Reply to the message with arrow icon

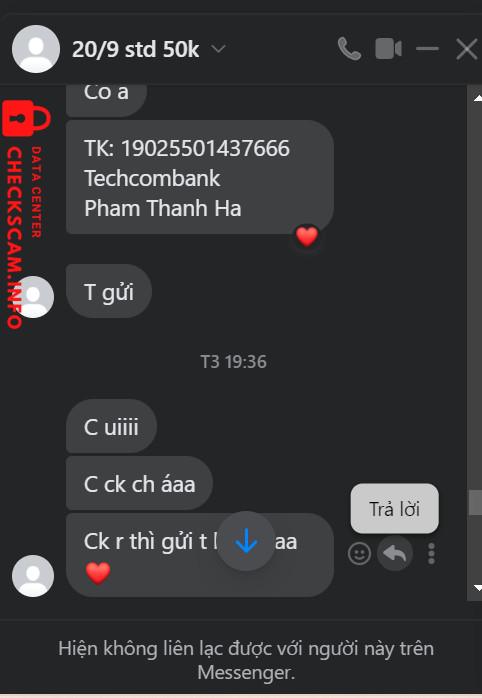[x=395, y=554]
